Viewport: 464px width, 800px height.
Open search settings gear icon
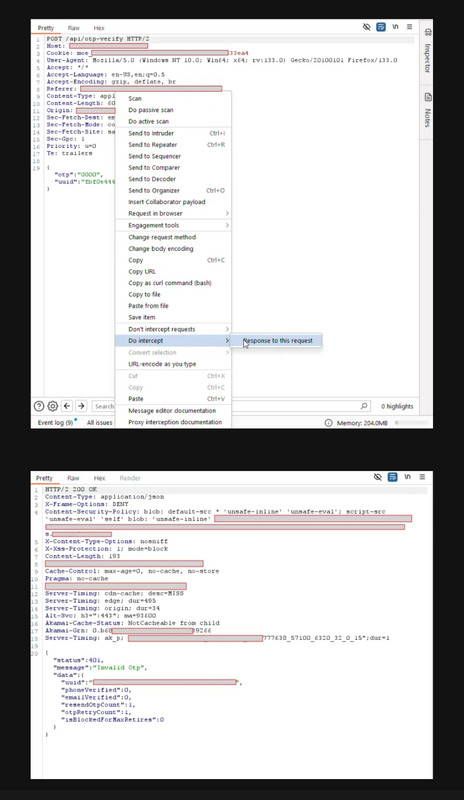53,406
